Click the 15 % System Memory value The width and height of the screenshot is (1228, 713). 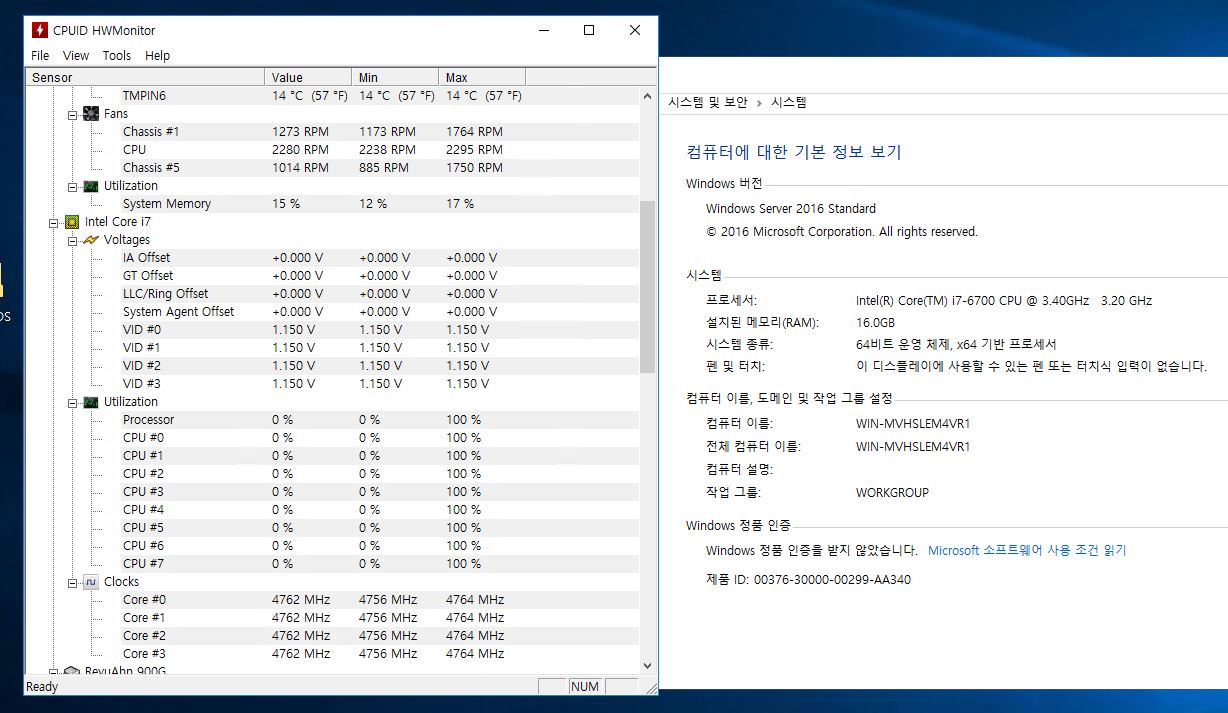[x=286, y=204]
